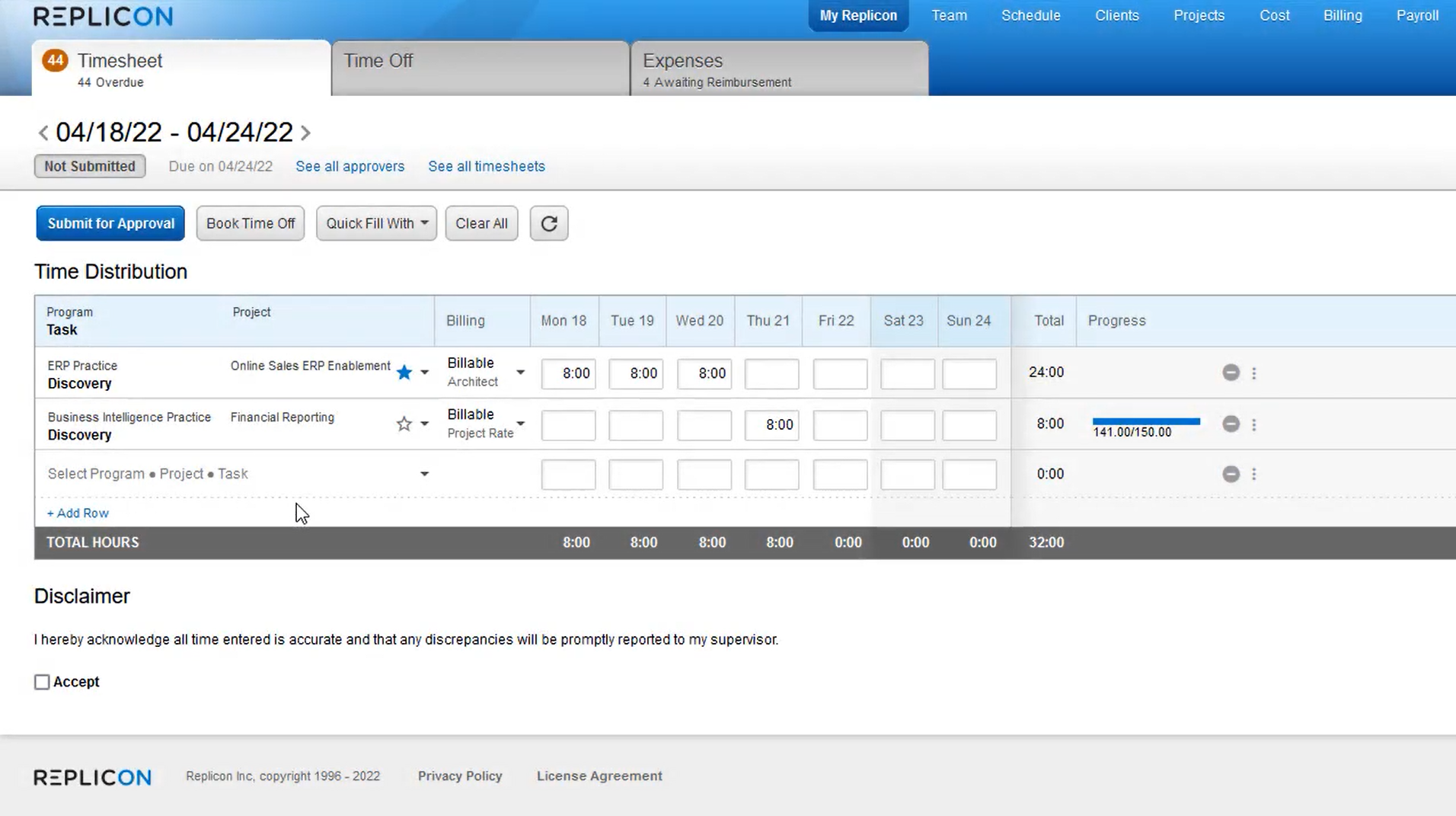
Task: Go to previous week with left arrow
Action: coord(43,133)
